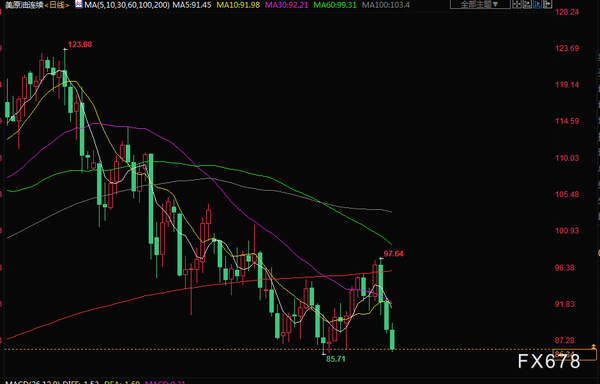Viewport: 600px width, 384px height.
Task: Click the 123.68 high price marker
Action: click(x=80, y=44)
